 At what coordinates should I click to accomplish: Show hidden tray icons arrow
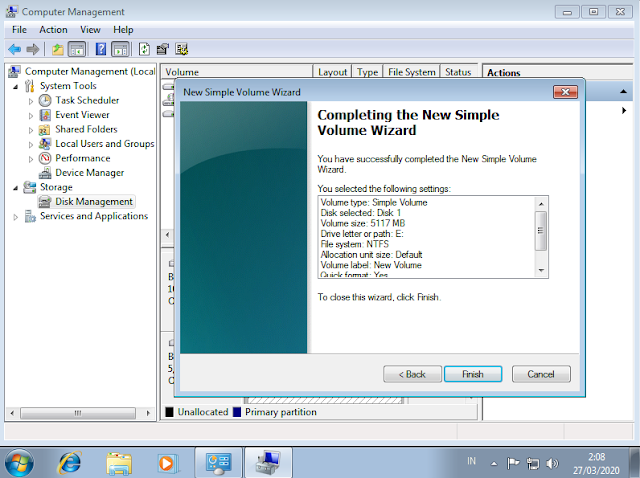click(494, 464)
